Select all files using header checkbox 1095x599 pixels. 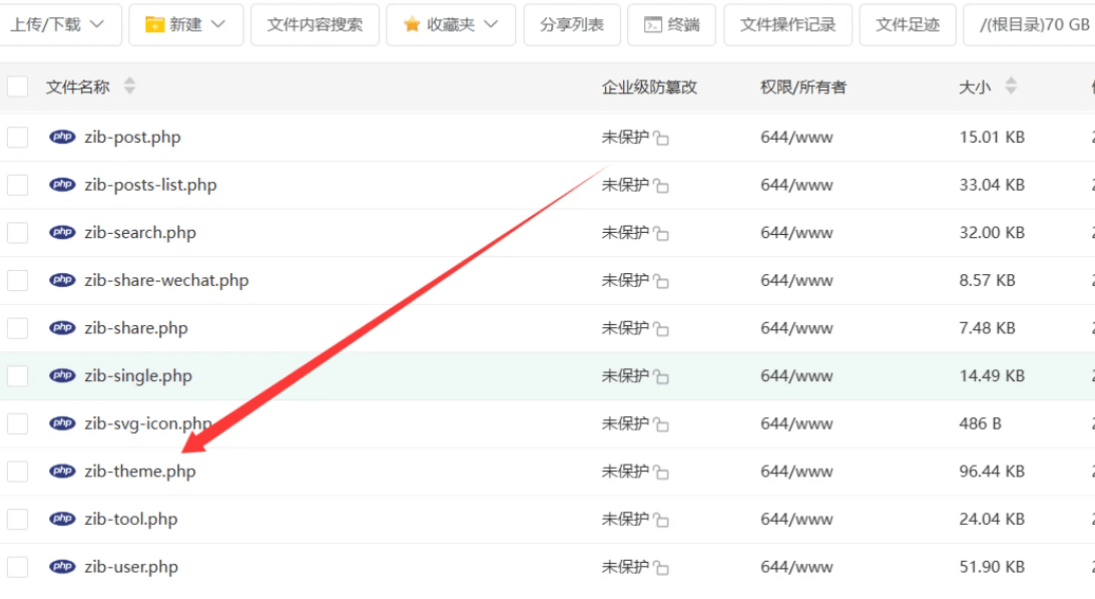tap(18, 87)
